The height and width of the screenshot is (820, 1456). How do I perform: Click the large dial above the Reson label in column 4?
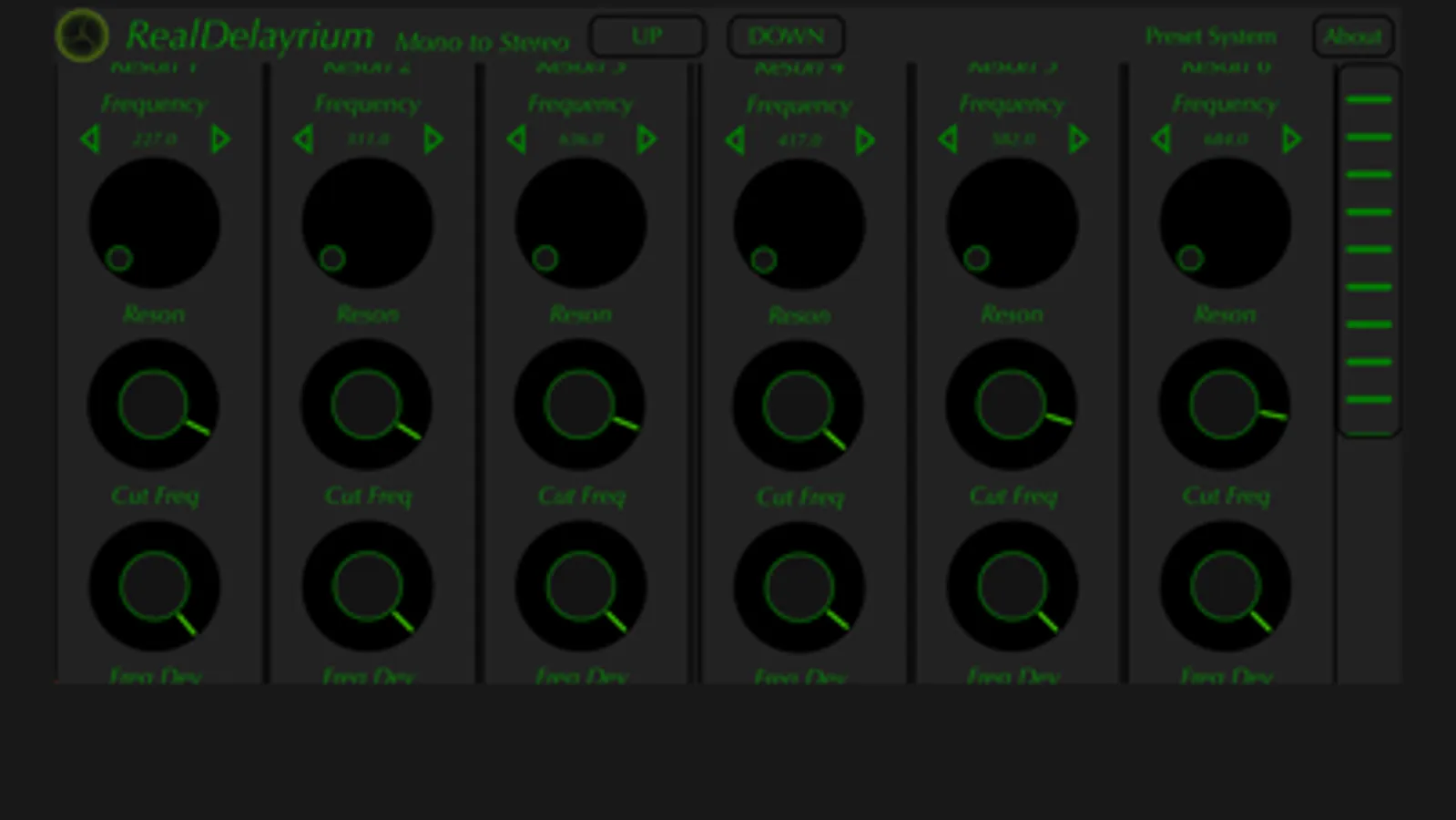click(799, 224)
